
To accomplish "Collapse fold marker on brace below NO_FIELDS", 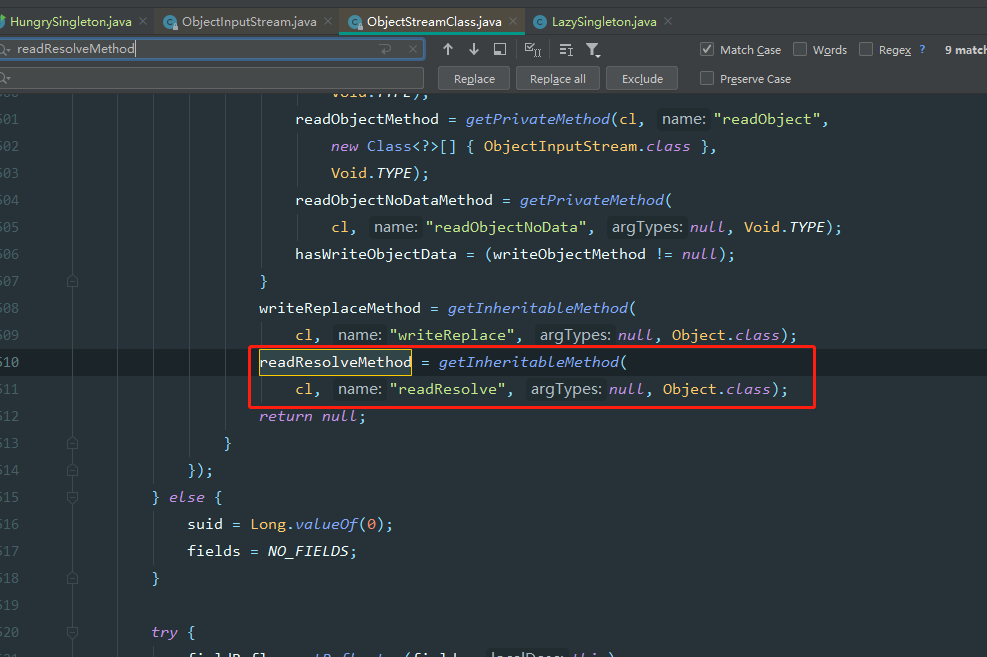I will (x=72, y=578).
